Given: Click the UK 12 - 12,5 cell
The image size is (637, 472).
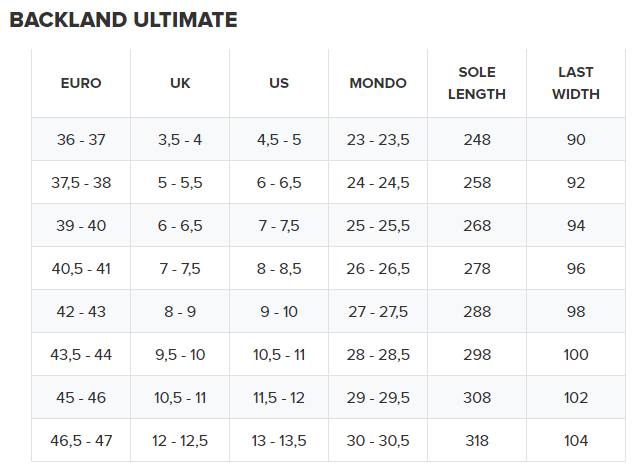Looking at the screenshot, I should pyautogui.click(x=180, y=441).
